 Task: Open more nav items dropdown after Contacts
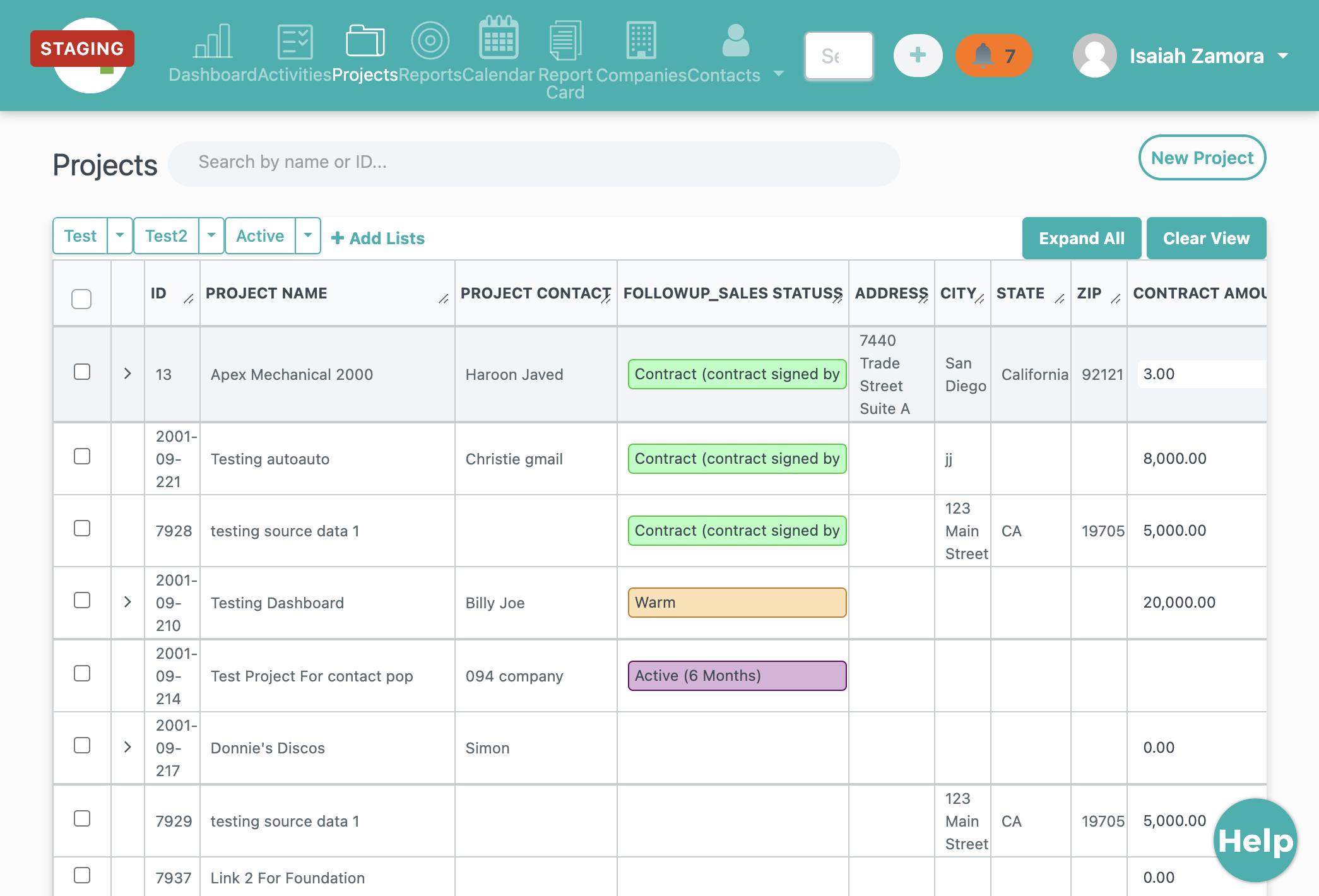click(x=779, y=74)
